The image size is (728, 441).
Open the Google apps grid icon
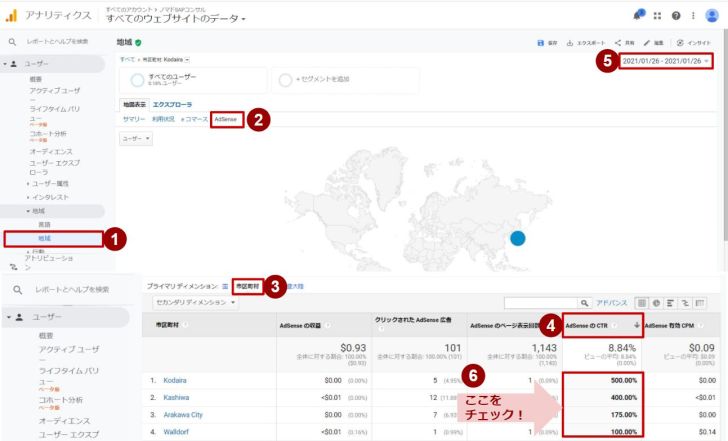(x=657, y=15)
